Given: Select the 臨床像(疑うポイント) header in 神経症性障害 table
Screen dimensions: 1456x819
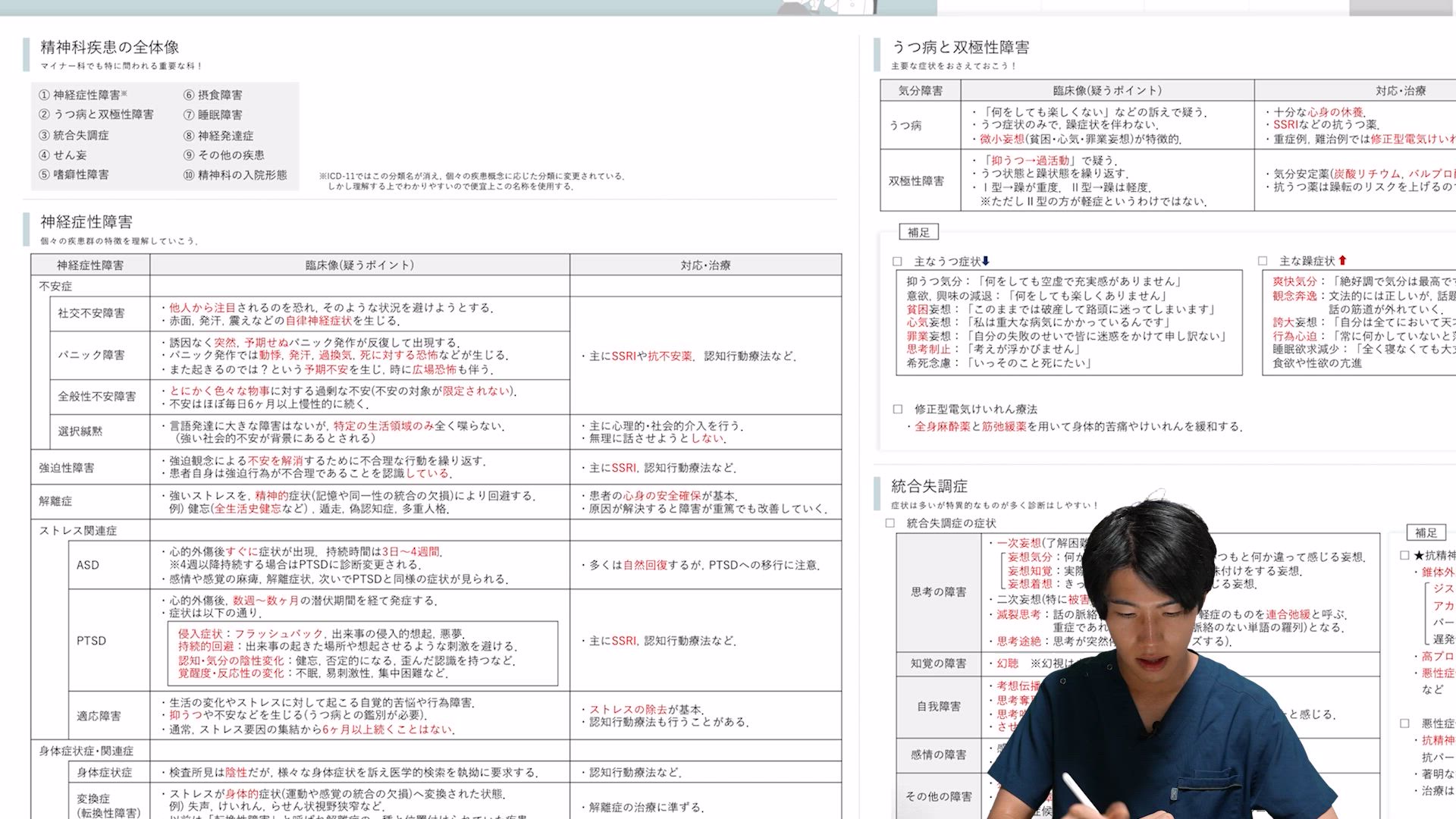Looking at the screenshot, I should 359,265.
